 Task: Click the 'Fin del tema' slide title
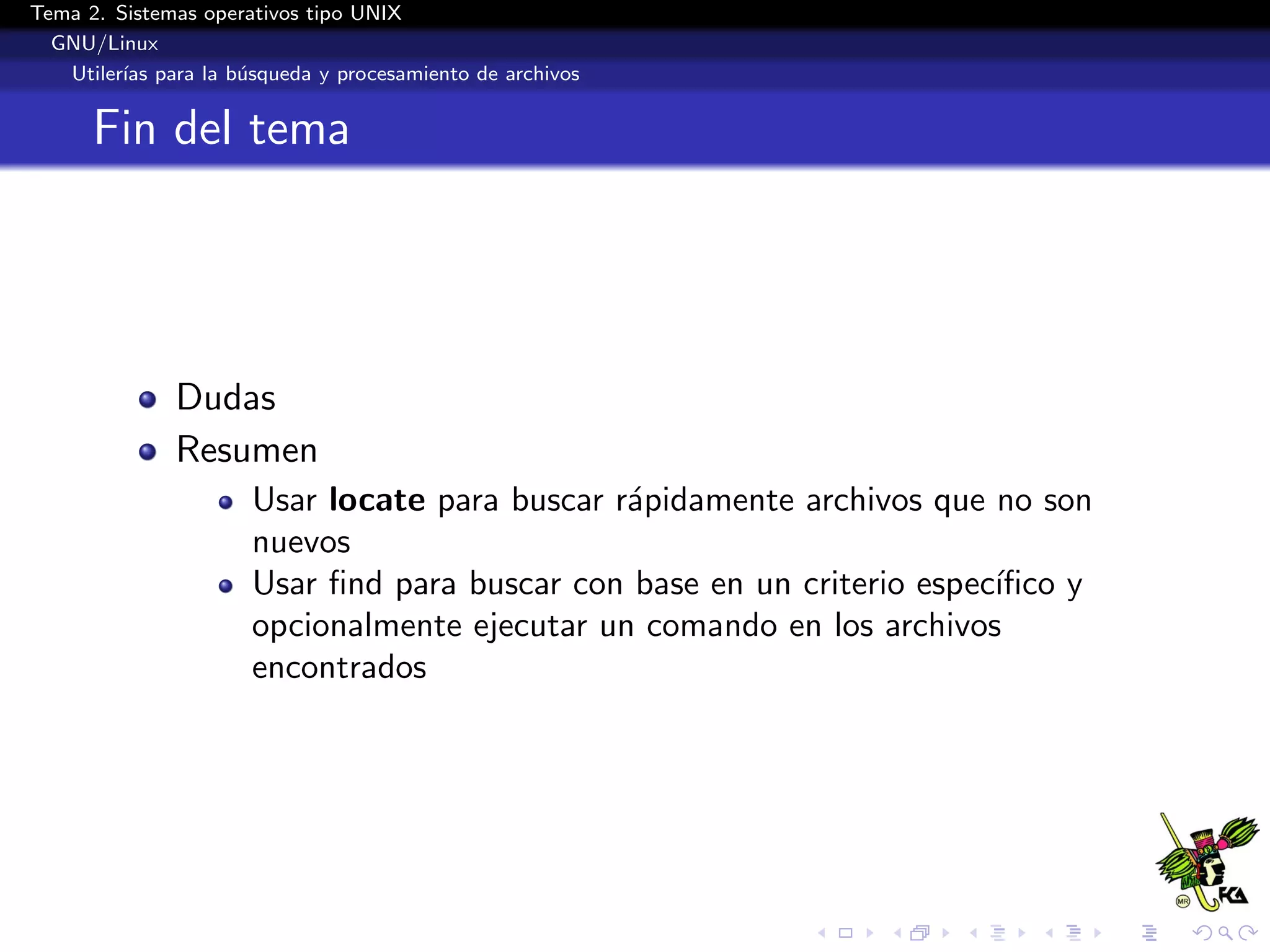[221, 128]
